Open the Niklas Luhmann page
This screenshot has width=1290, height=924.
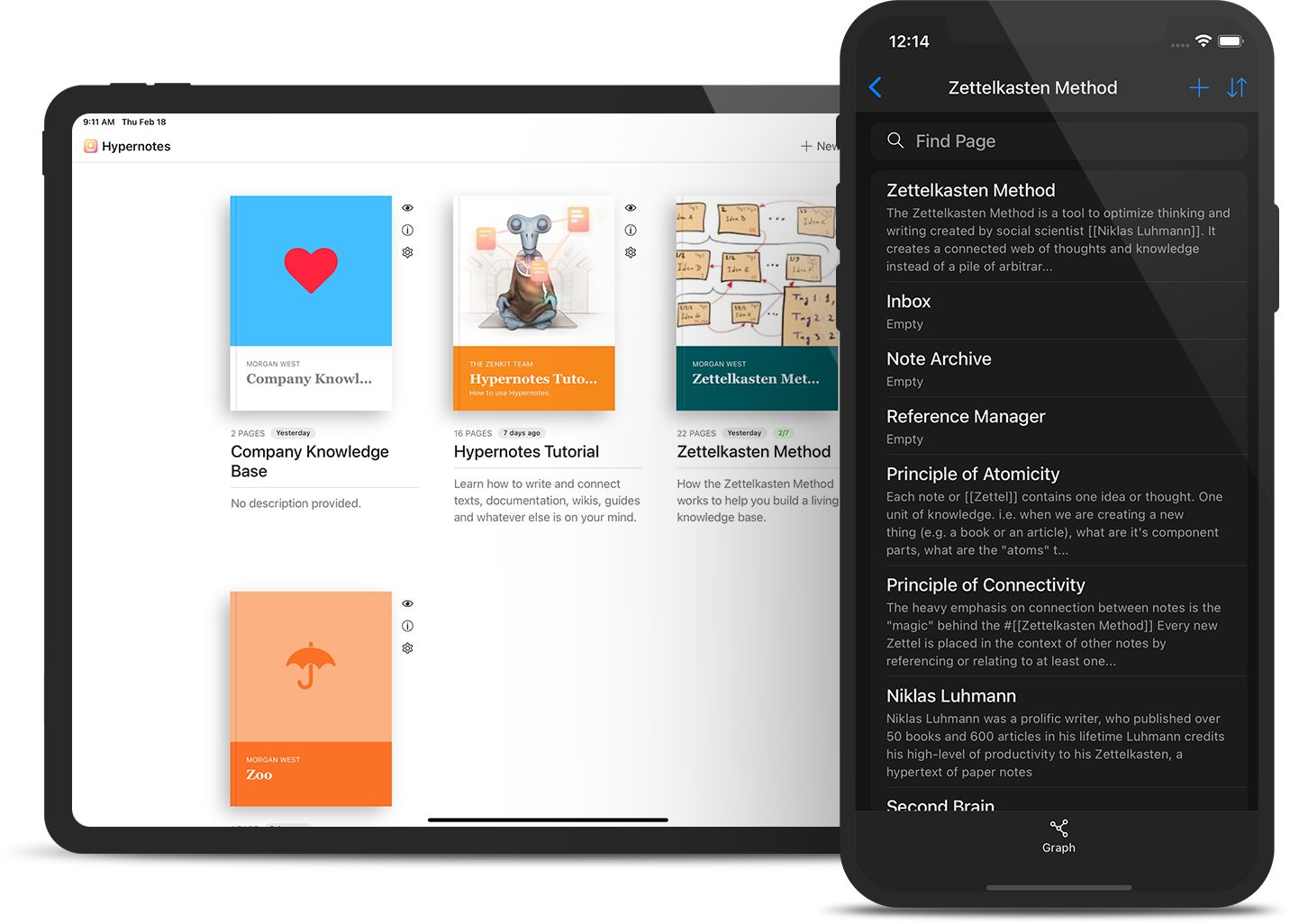click(x=1058, y=732)
